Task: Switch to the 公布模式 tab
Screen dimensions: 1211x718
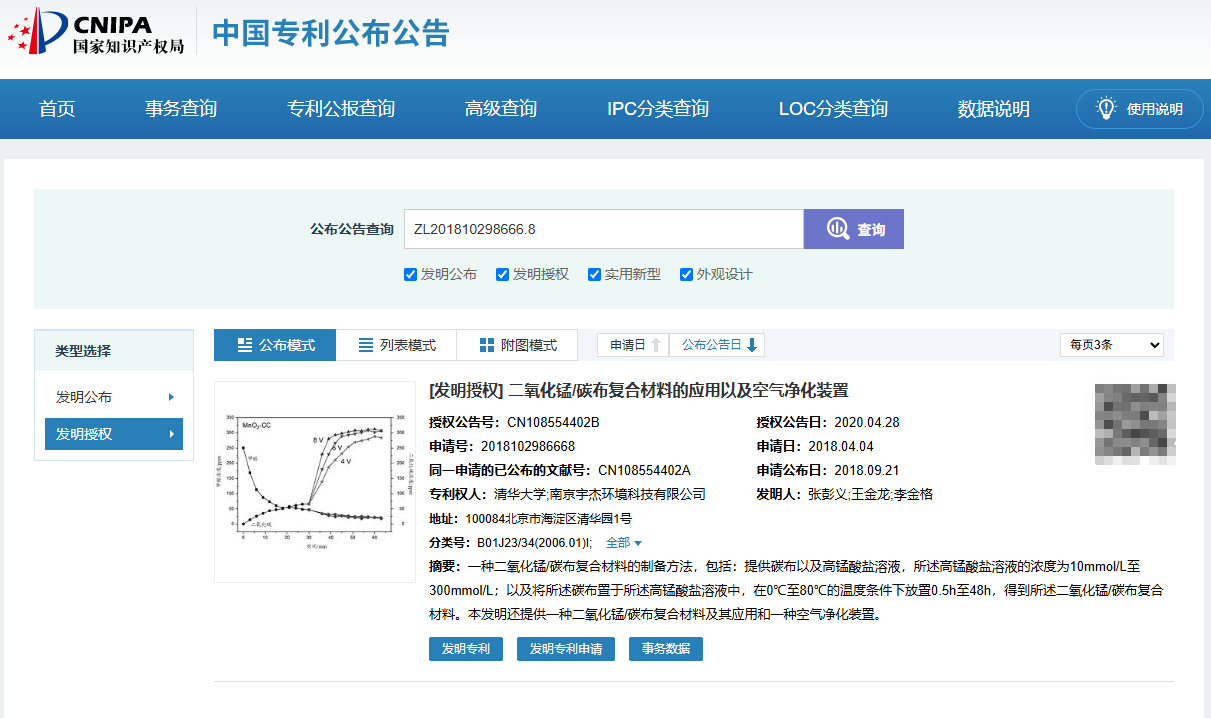Action: click(275, 345)
